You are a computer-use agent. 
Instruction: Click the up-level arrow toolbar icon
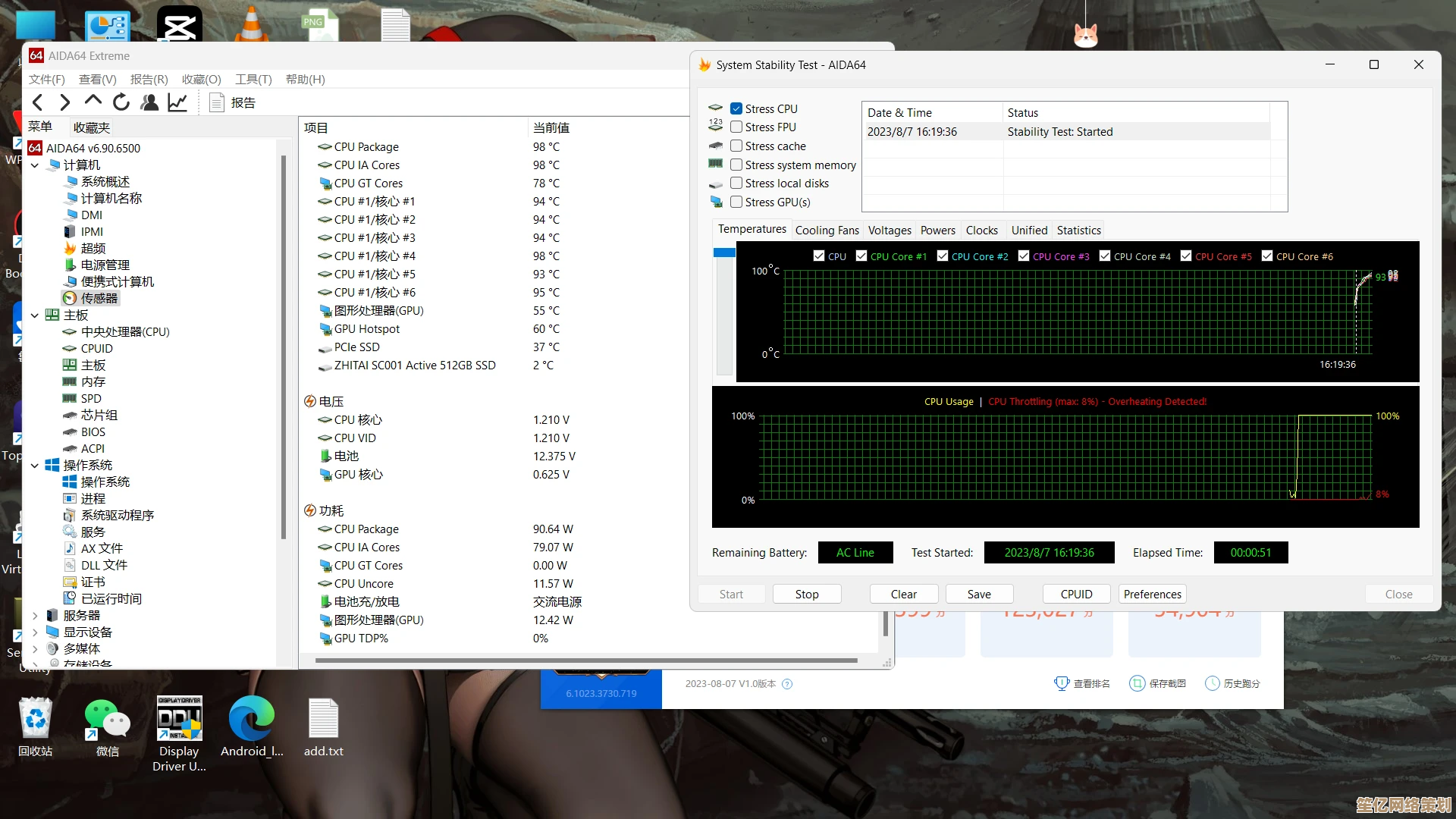(93, 101)
